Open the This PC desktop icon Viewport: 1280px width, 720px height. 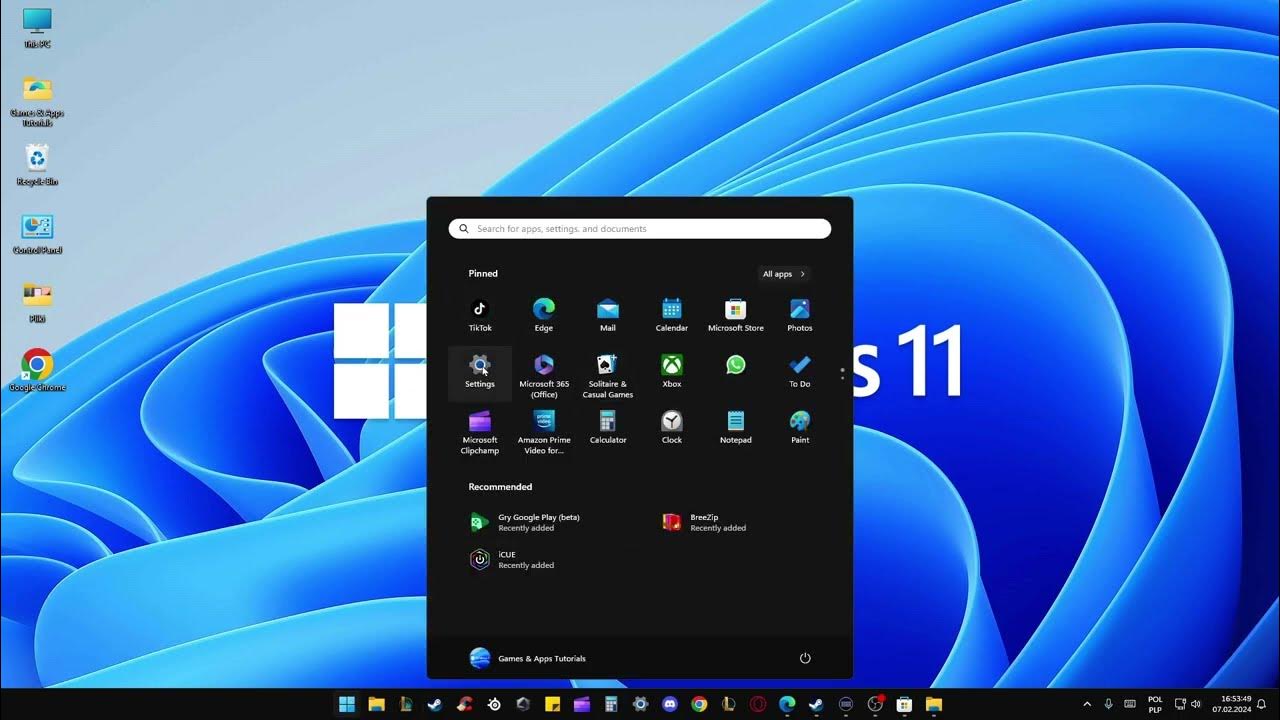37,28
